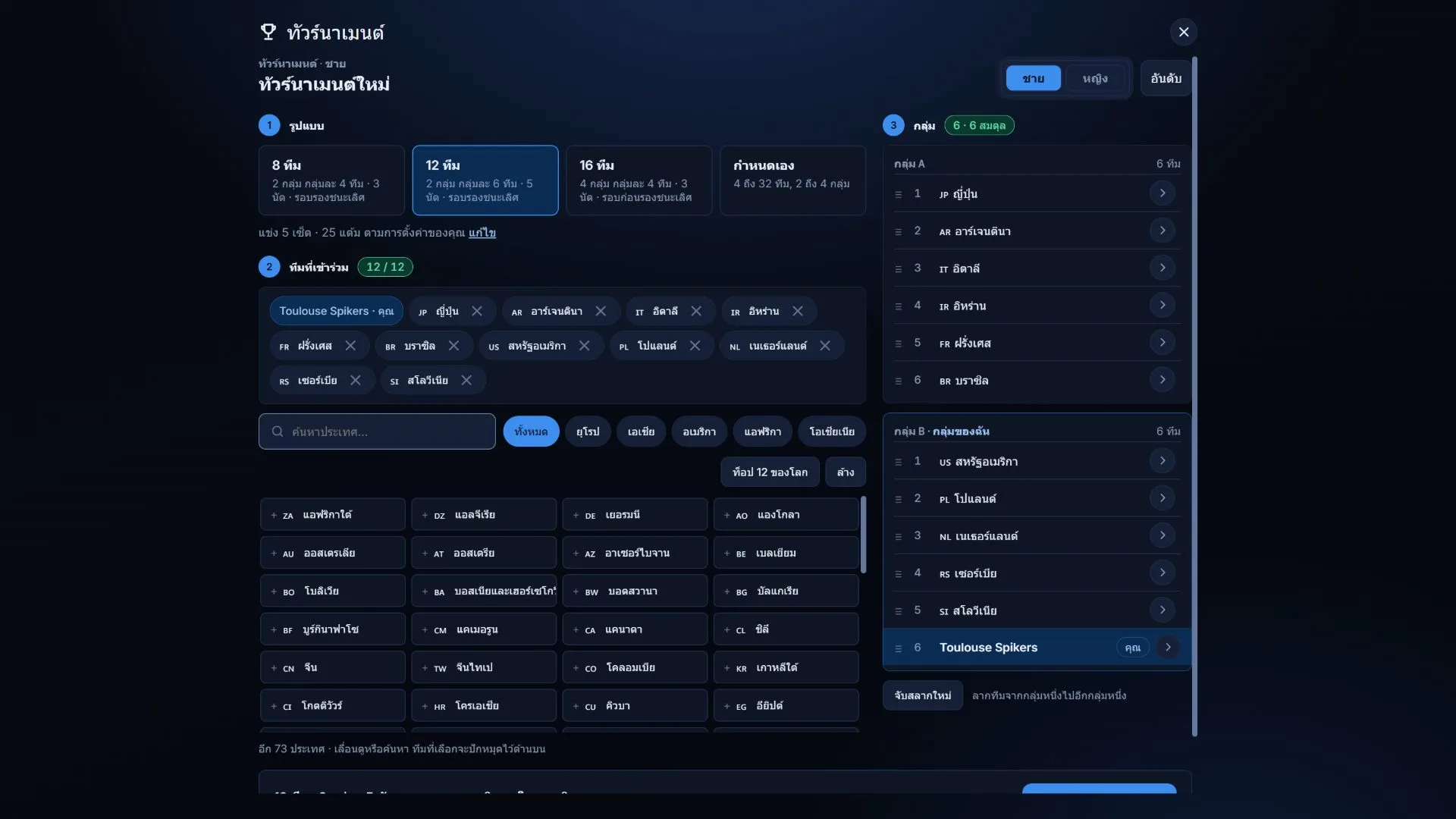Choose the 16 ทีม format card
This screenshot has width=1456, height=819.
pyautogui.click(x=639, y=180)
